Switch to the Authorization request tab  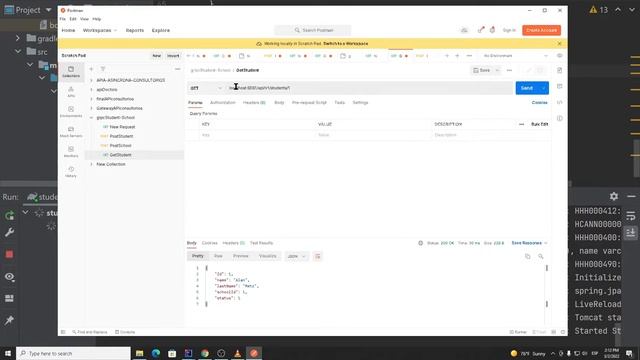(x=222, y=102)
